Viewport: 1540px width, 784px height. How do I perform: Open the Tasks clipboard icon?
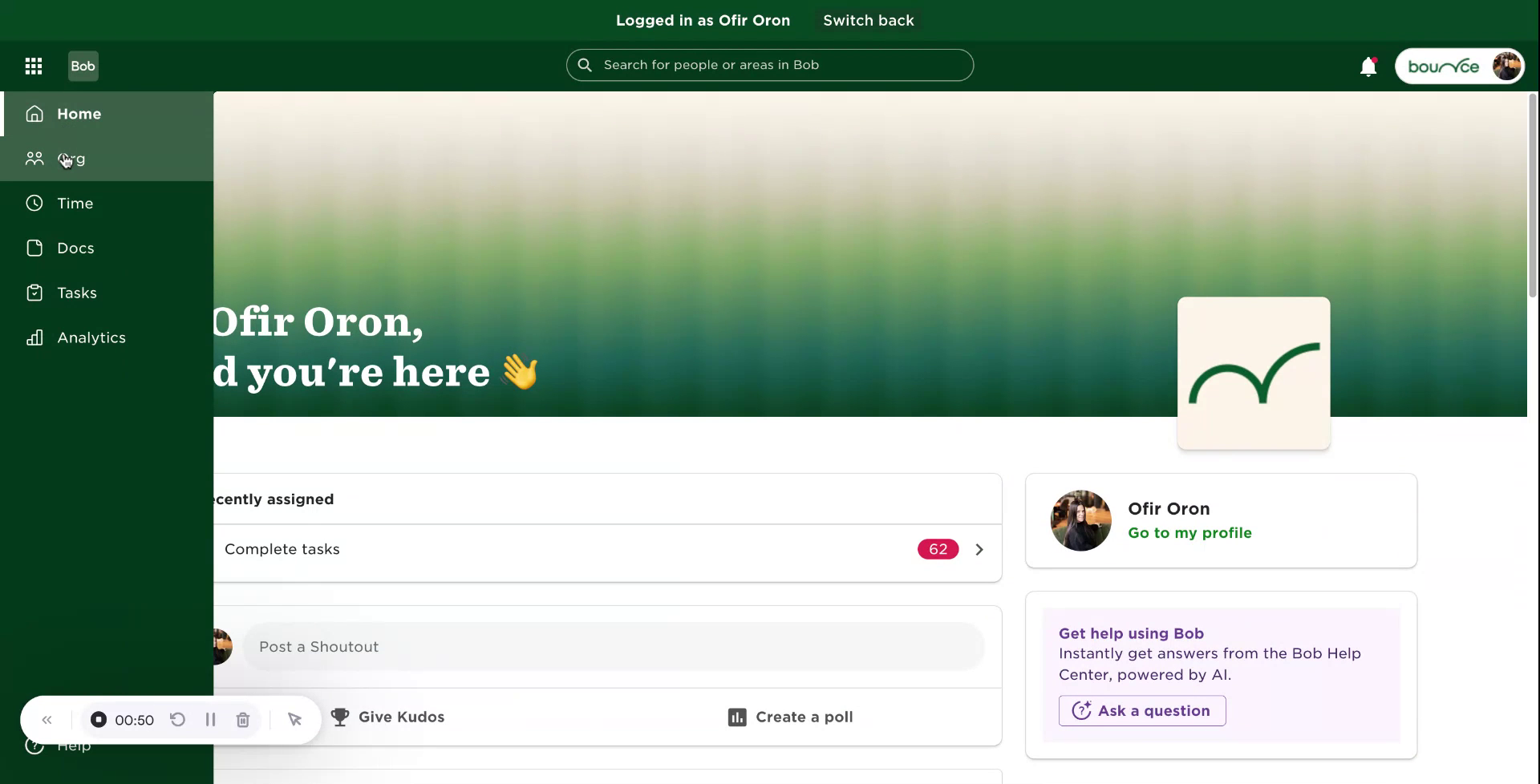(34, 293)
